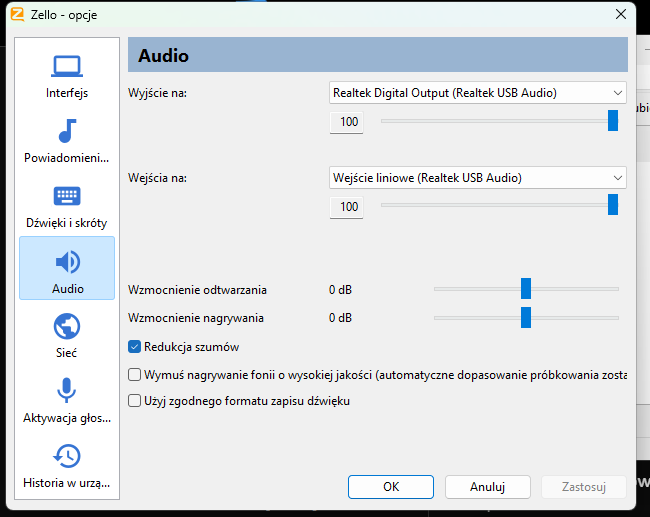Disable the Redukcja szumów checkbox
The height and width of the screenshot is (517, 650).
click(x=135, y=347)
